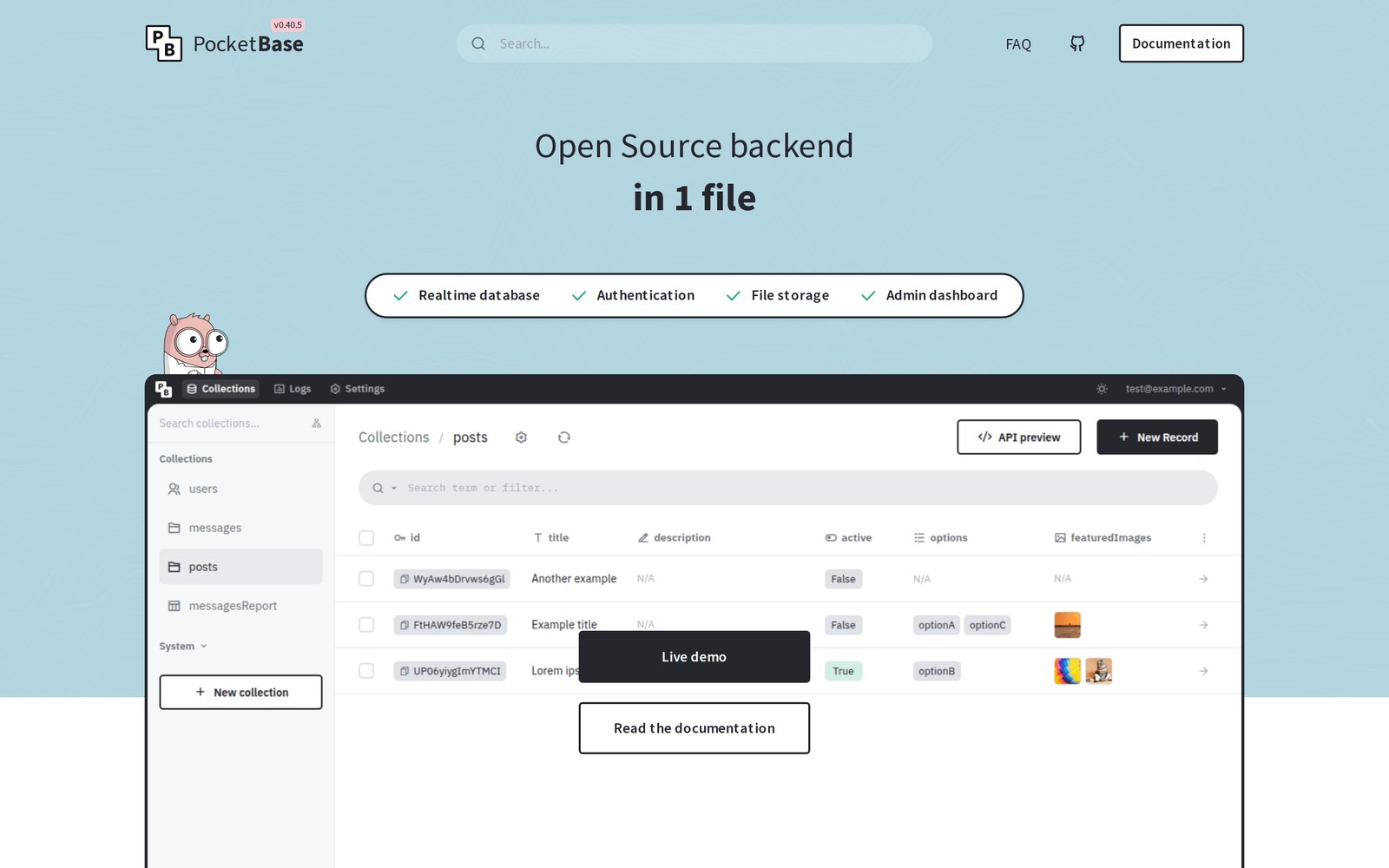Open the table columns options three-dot icon
Image resolution: width=1389 pixels, height=868 pixels.
[x=1204, y=538]
